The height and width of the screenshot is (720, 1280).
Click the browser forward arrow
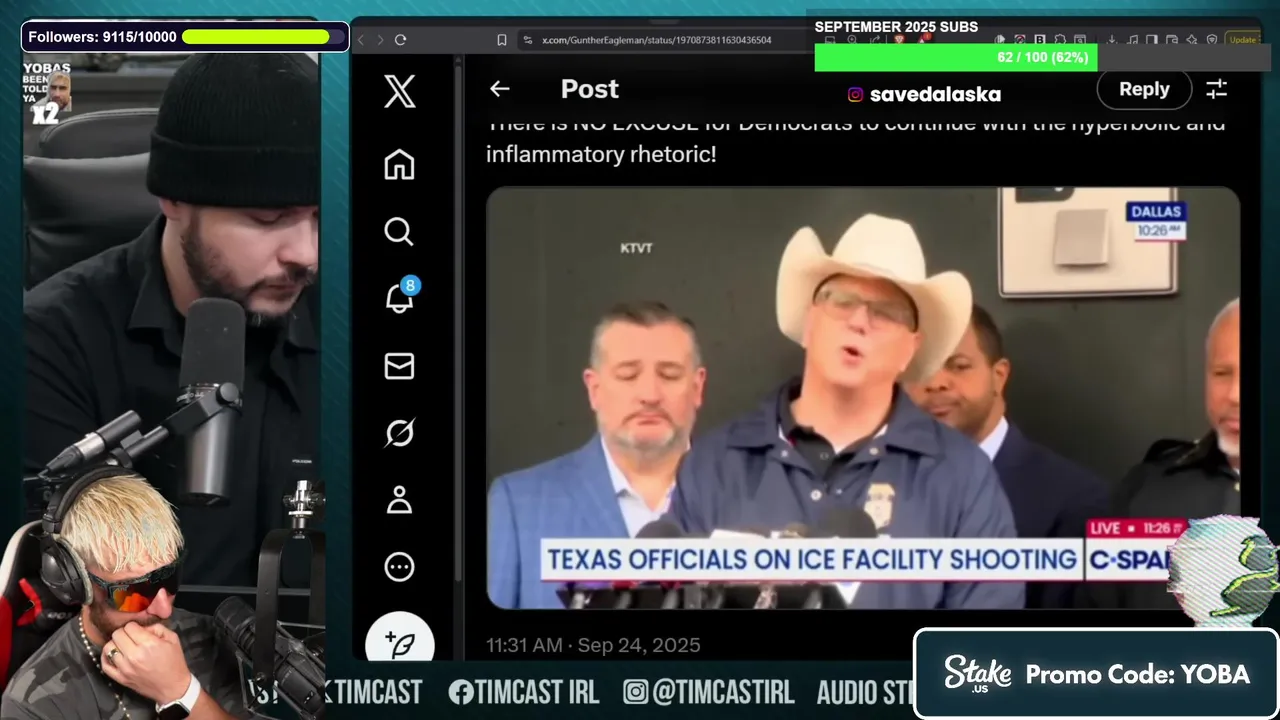pyautogui.click(x=381, y=40)
